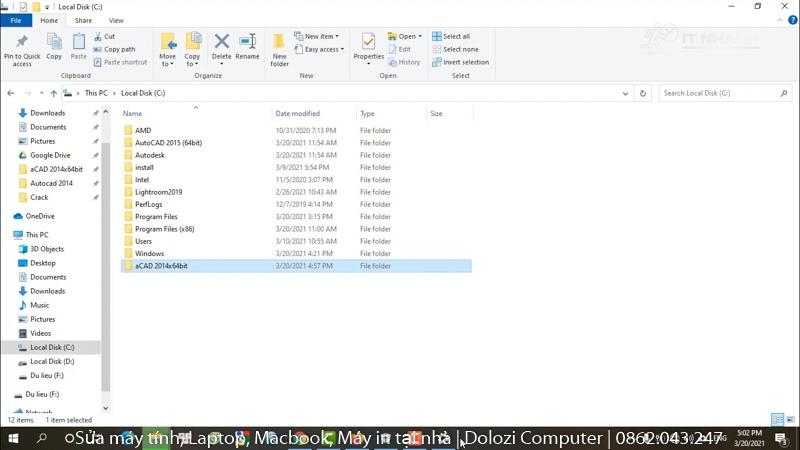Screen dimensions: 800x450
Task: Sort by Date modified column header
Action: 297,114
